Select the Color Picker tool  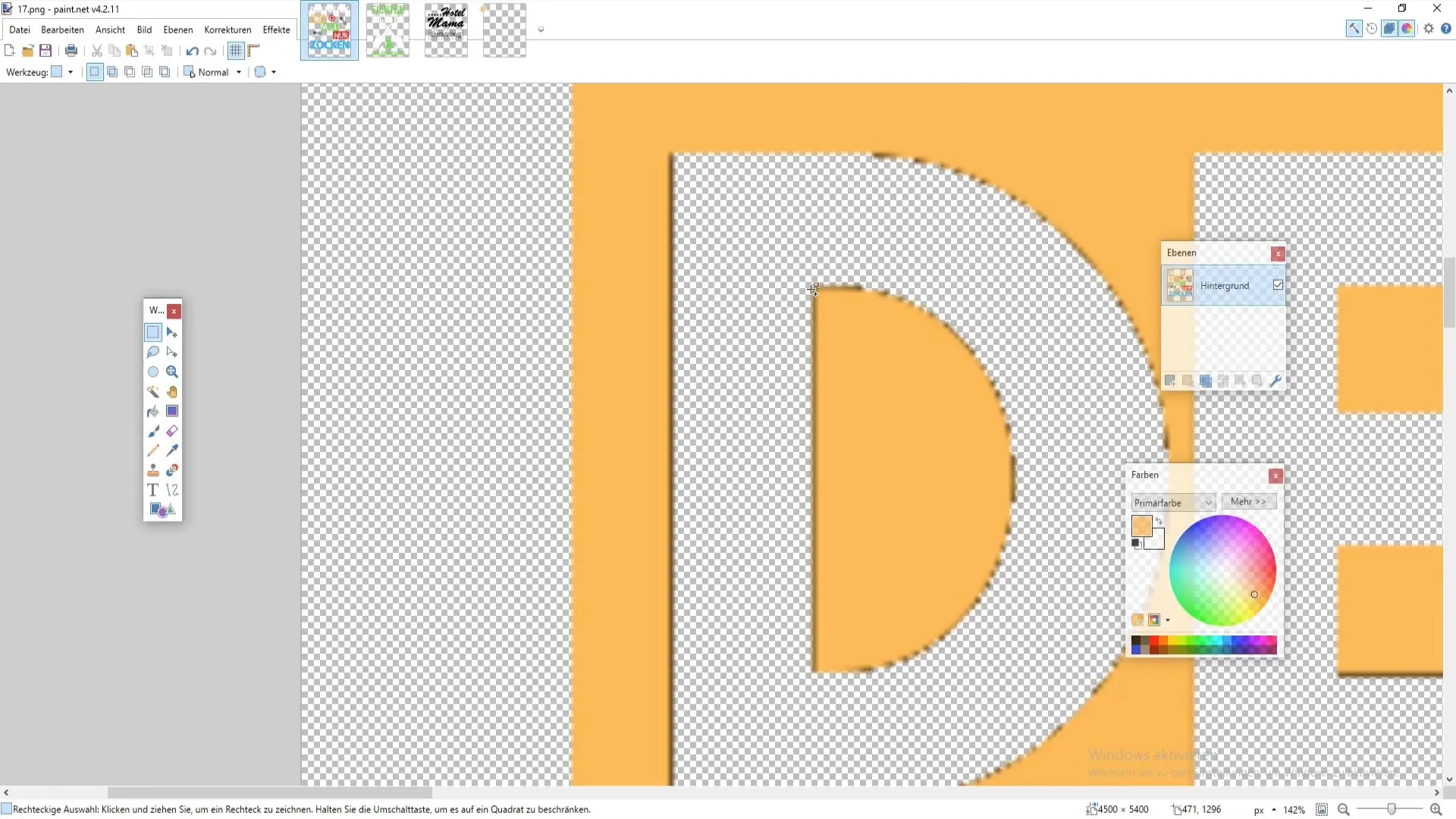172,450
